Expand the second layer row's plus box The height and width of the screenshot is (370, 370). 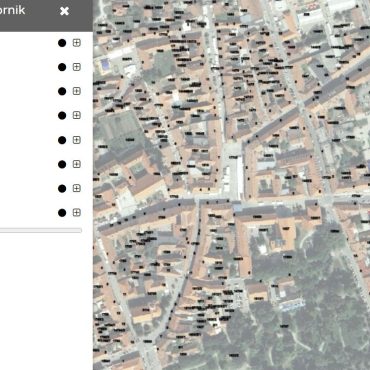pos(77,67)
